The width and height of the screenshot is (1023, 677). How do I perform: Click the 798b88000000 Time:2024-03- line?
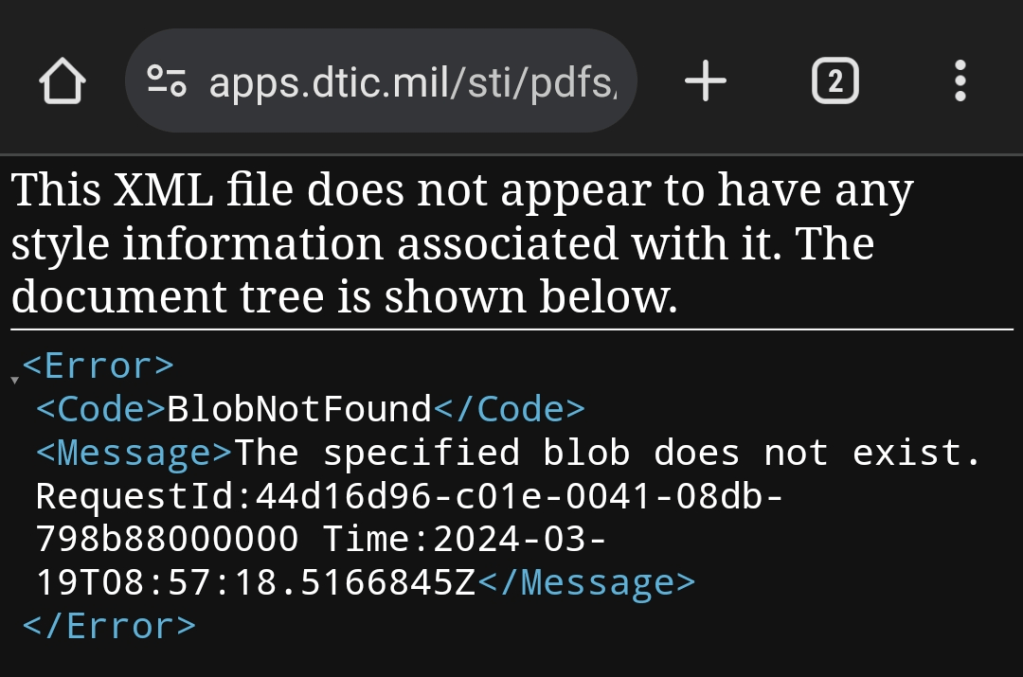tap(320, 539)
